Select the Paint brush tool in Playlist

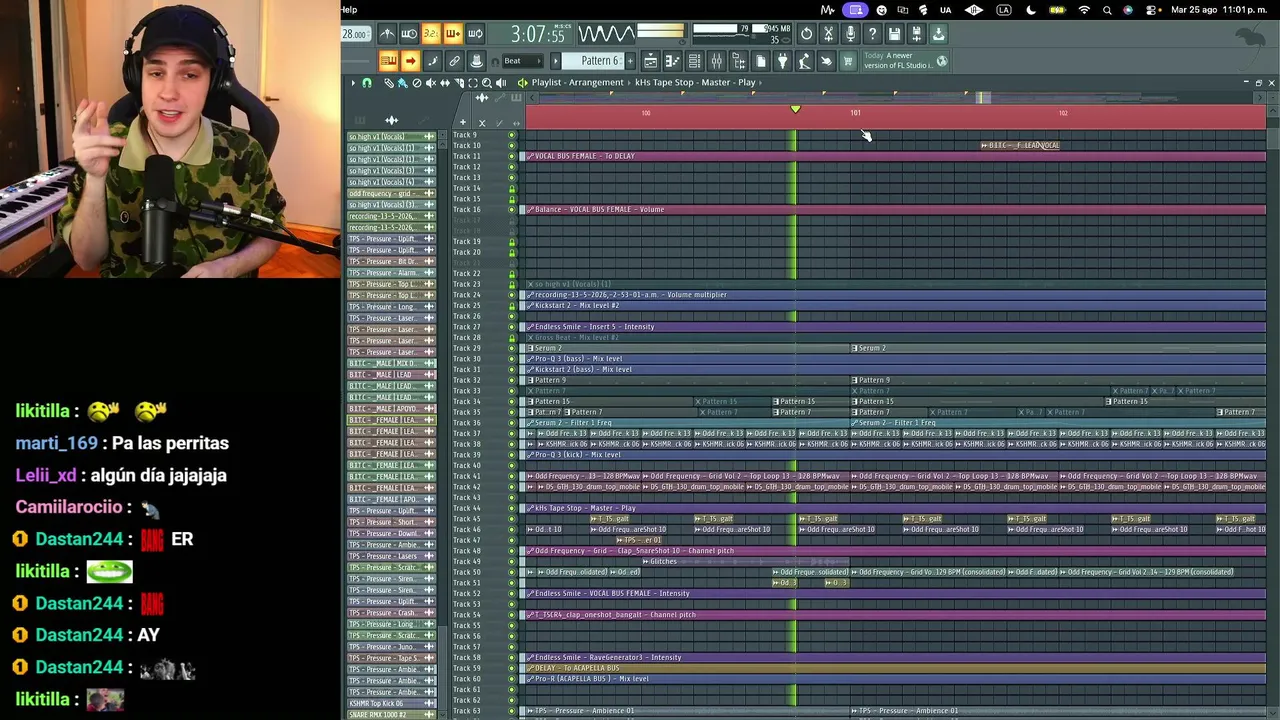402,83
